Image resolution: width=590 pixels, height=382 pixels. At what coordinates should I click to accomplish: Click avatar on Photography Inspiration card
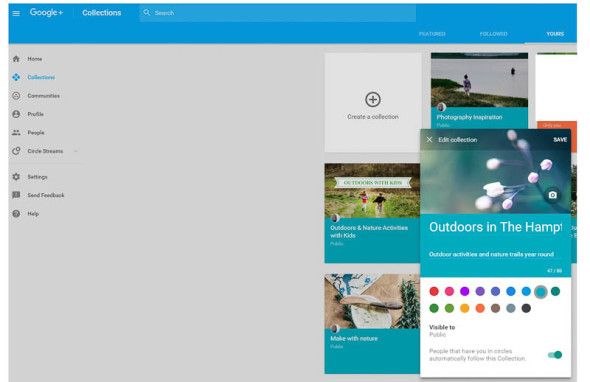[441, 107]
